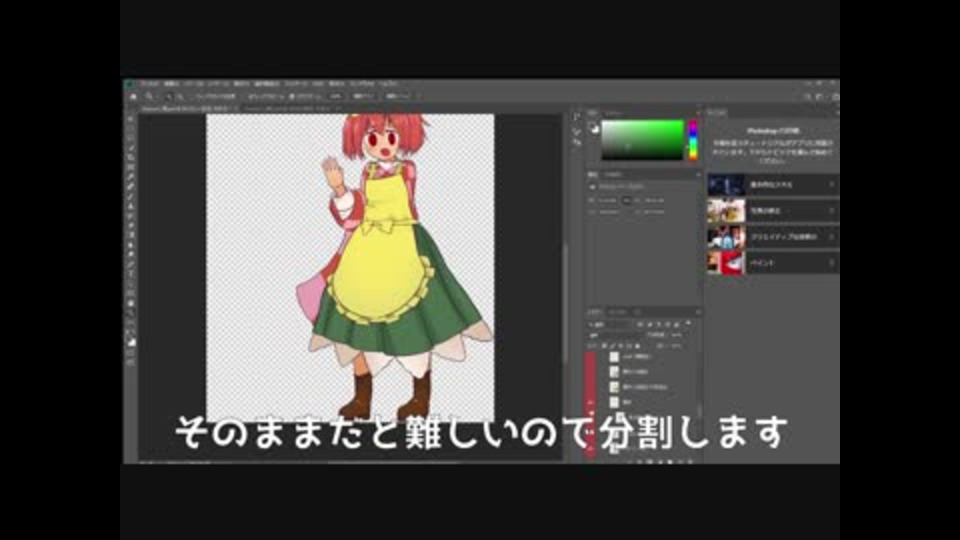
Task: Switch to the Paths tab in Layers panel
Action: 637,312
